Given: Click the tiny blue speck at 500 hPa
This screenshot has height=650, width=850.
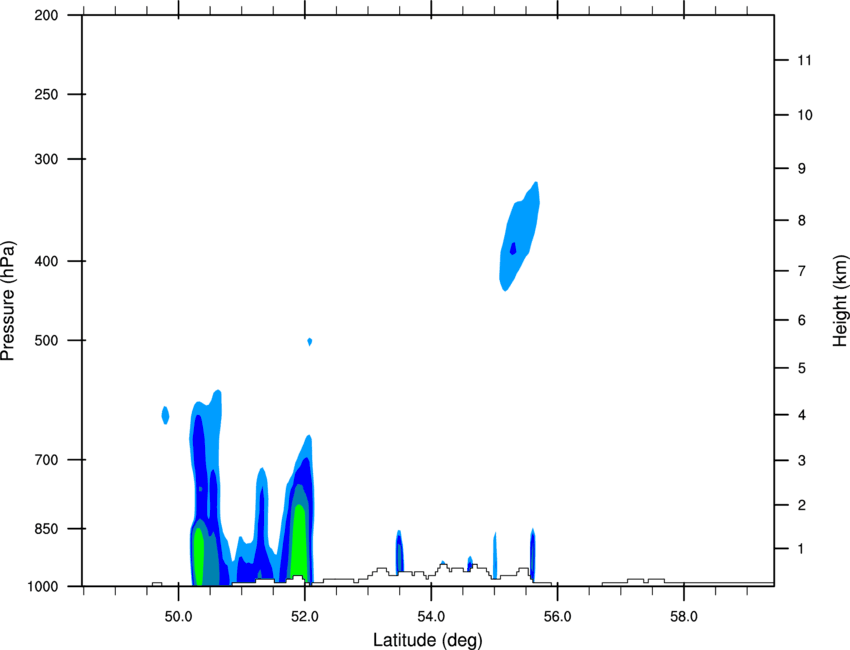Looking at the screenshot, I should click(310, 342).
